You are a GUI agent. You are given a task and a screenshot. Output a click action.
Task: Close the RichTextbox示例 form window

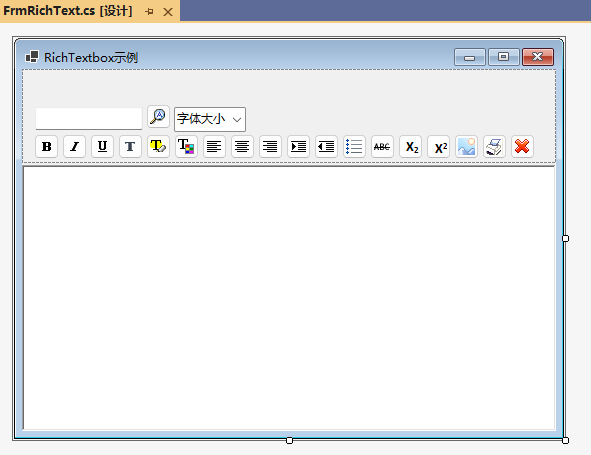(538, 57)
